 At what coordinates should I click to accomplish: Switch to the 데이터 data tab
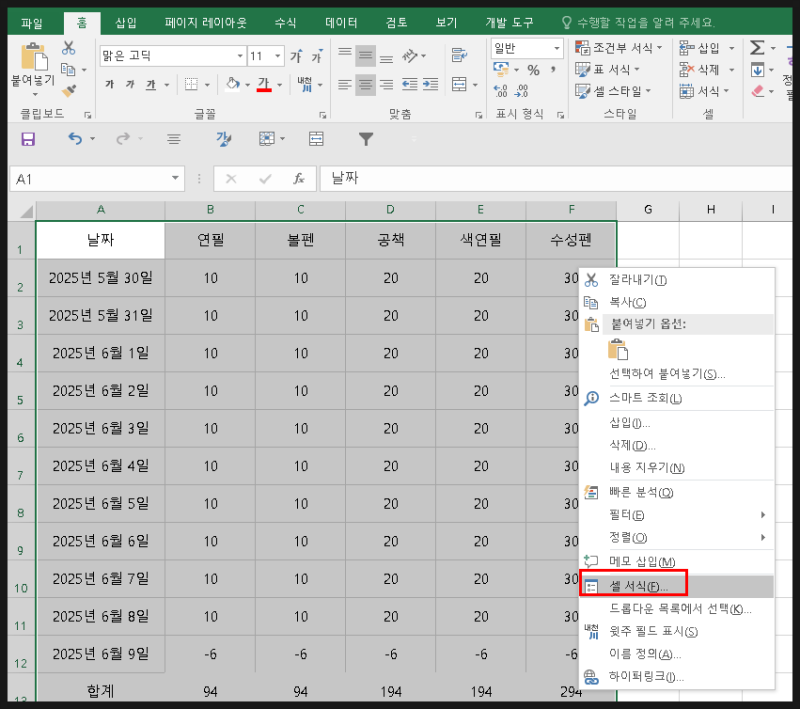point(341,22)
